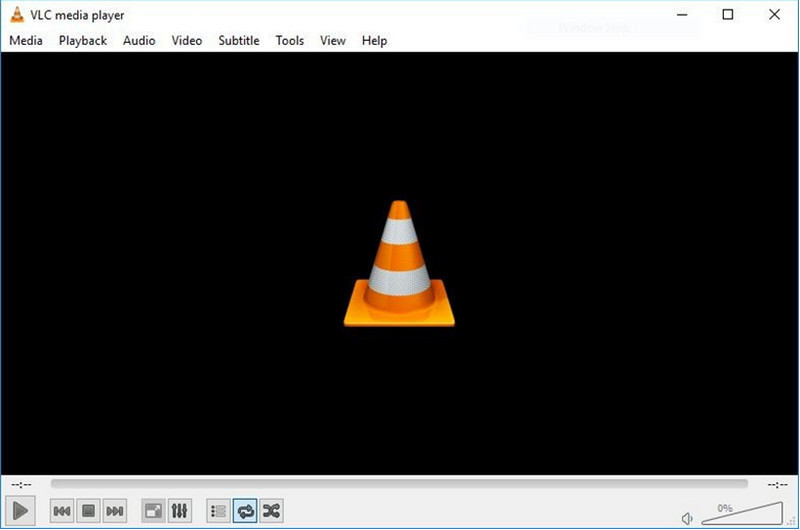Expand the Subtitle menu
This screenshot has height=530, width=800.
tap(238, 41)
